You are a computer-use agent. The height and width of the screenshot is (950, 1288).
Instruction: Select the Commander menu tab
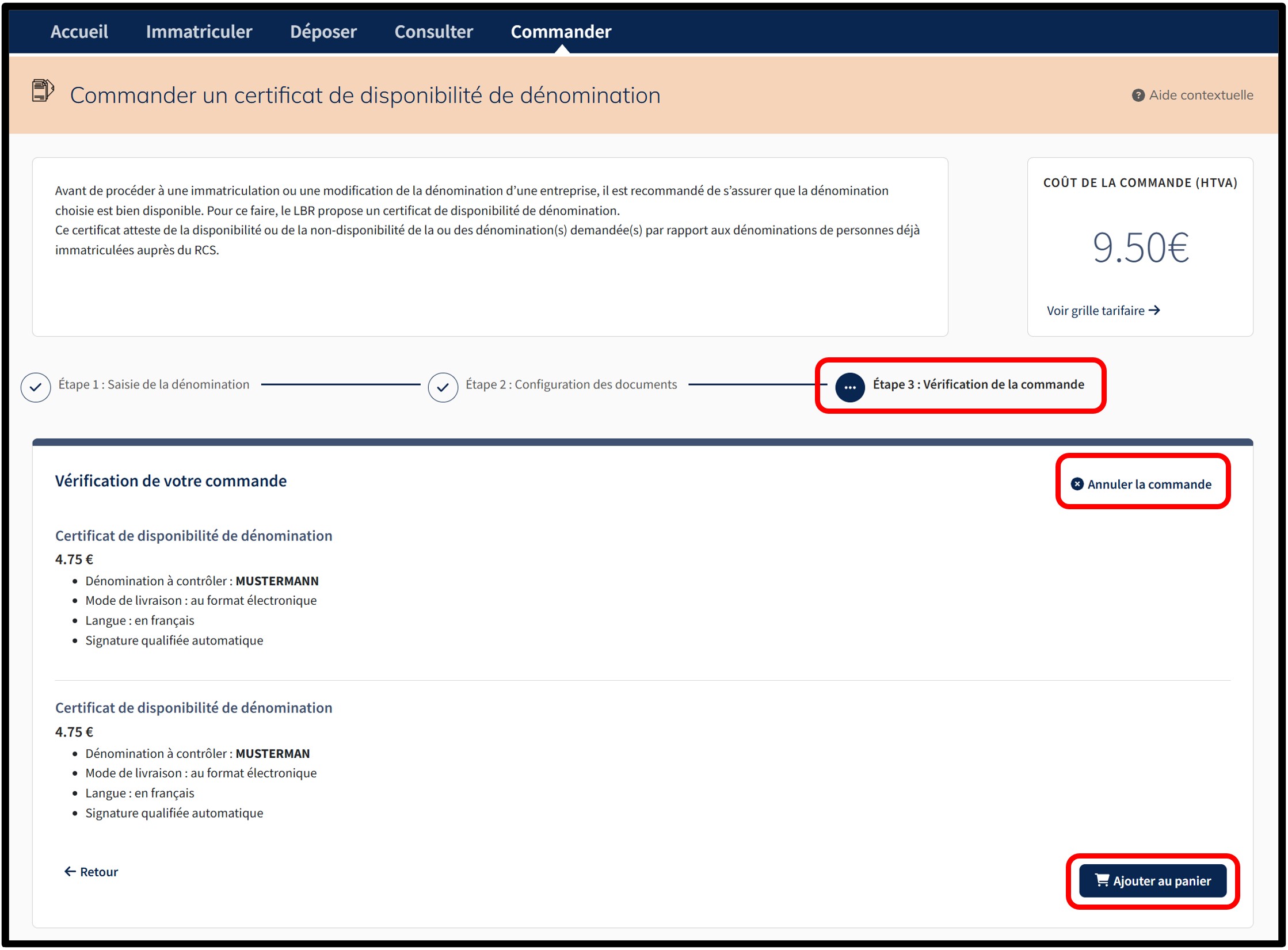point(561,32)
